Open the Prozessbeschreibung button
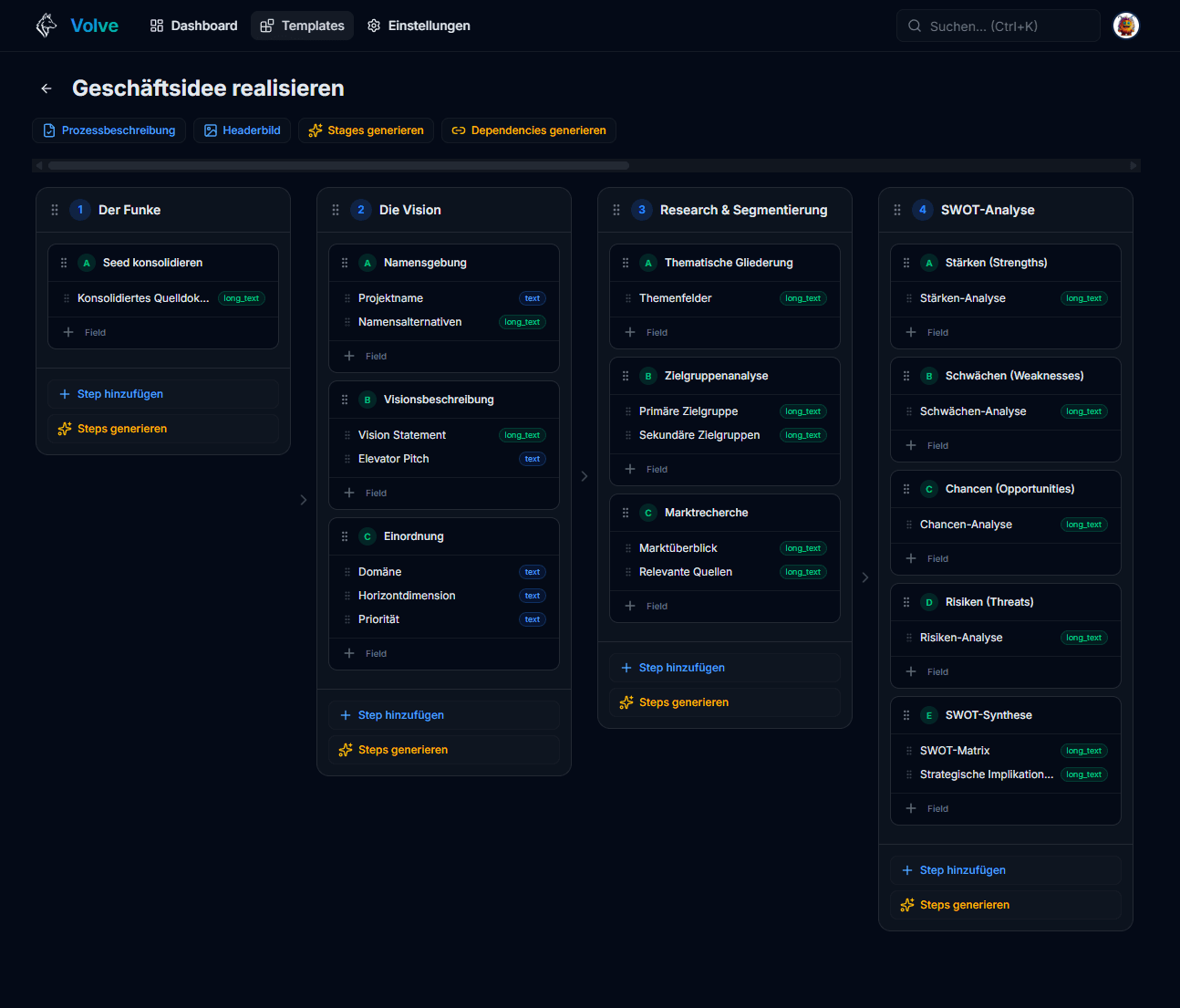 pos(109,130)
